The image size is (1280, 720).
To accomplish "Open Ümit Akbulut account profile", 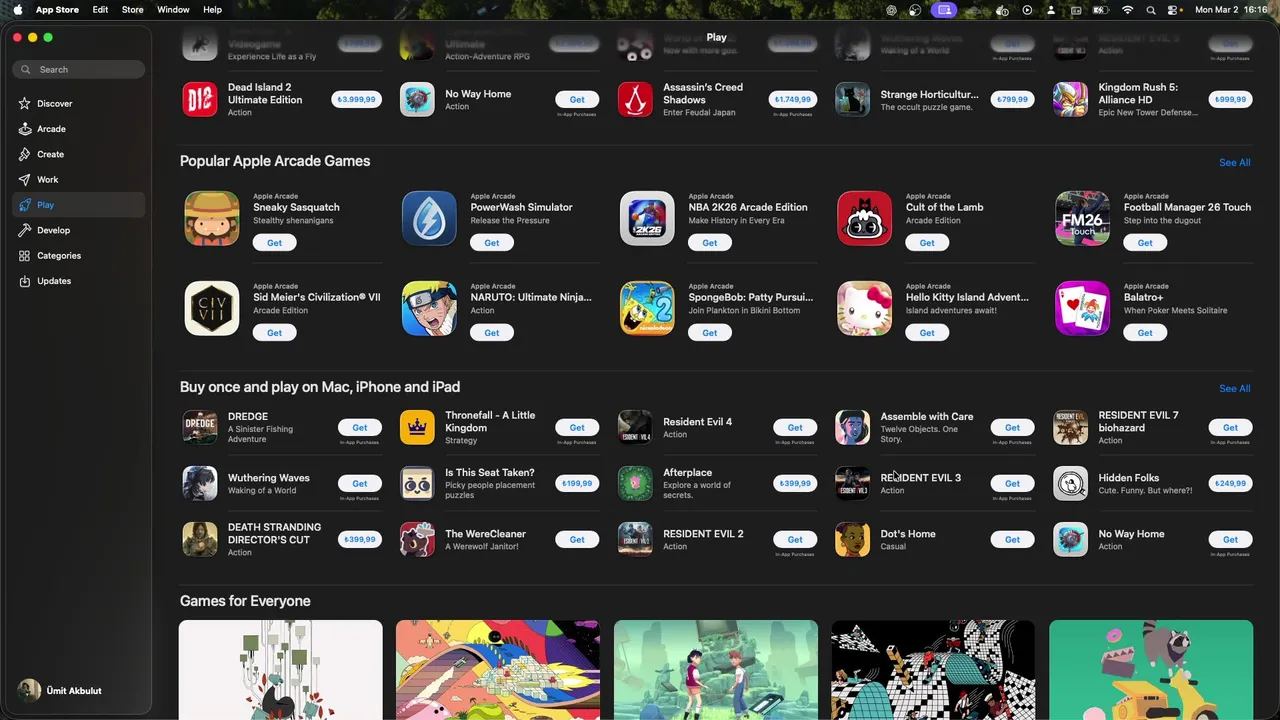I will point(60,690).
